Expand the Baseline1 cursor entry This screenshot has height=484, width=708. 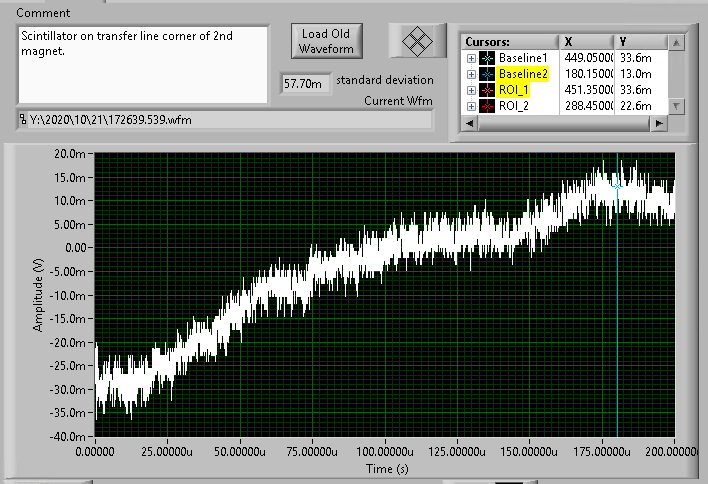(x=471, y=58)
